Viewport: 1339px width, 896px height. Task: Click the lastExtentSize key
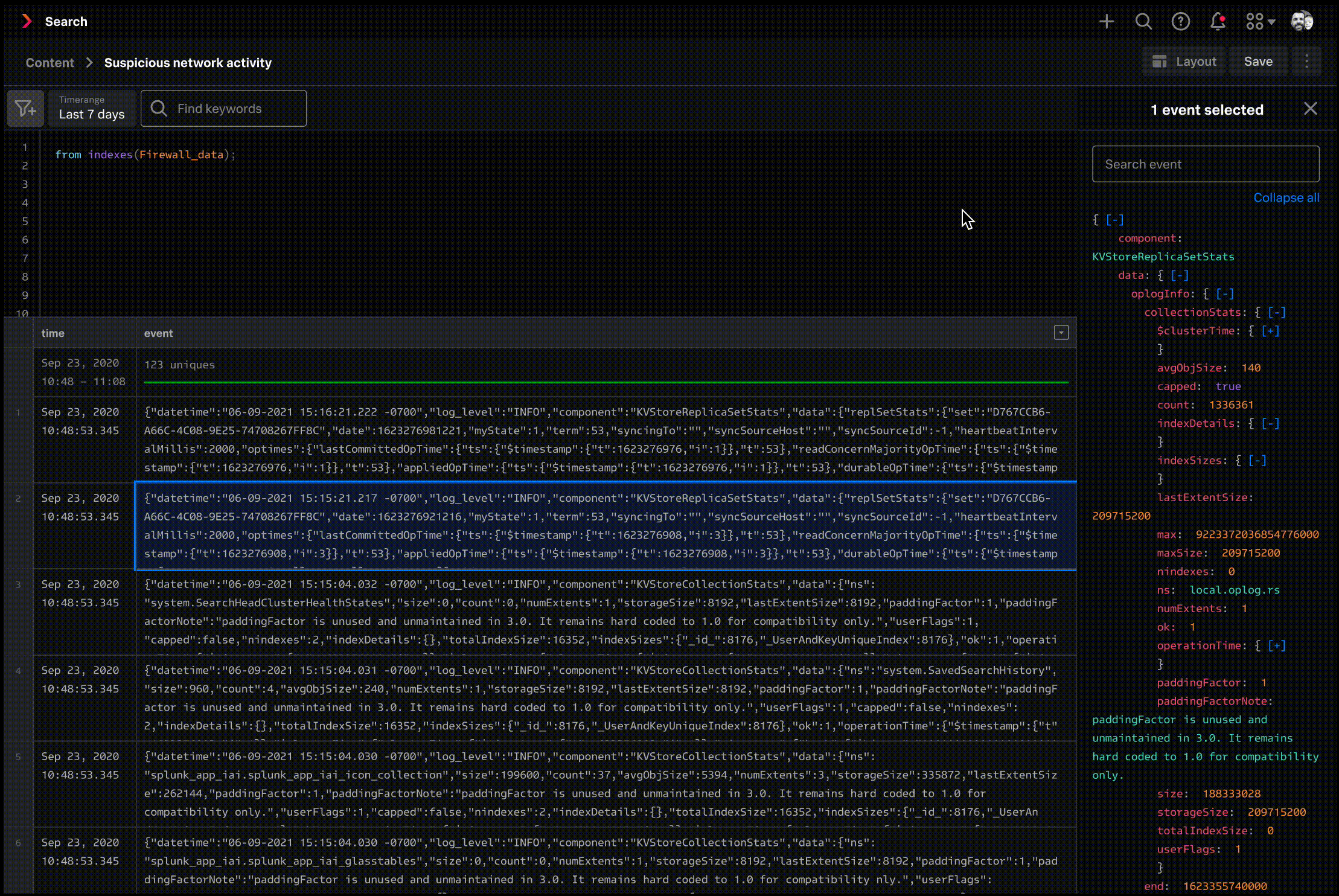(1202, 498)
